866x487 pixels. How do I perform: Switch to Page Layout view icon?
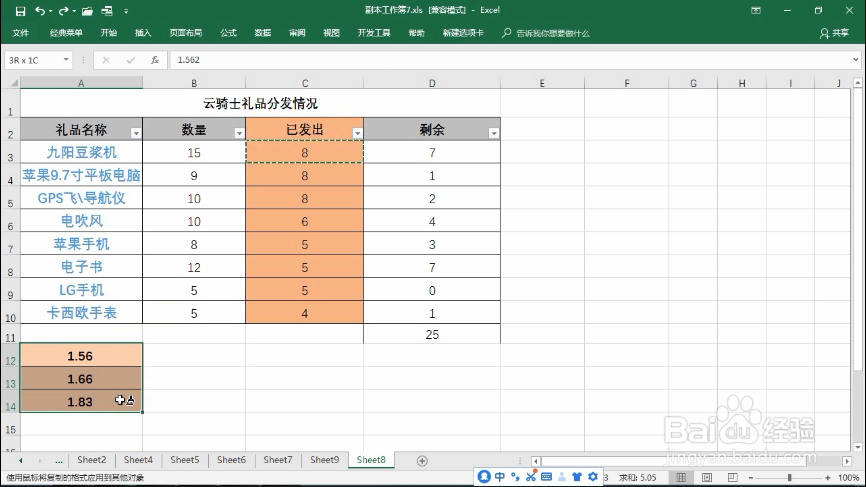click(706, 477)
